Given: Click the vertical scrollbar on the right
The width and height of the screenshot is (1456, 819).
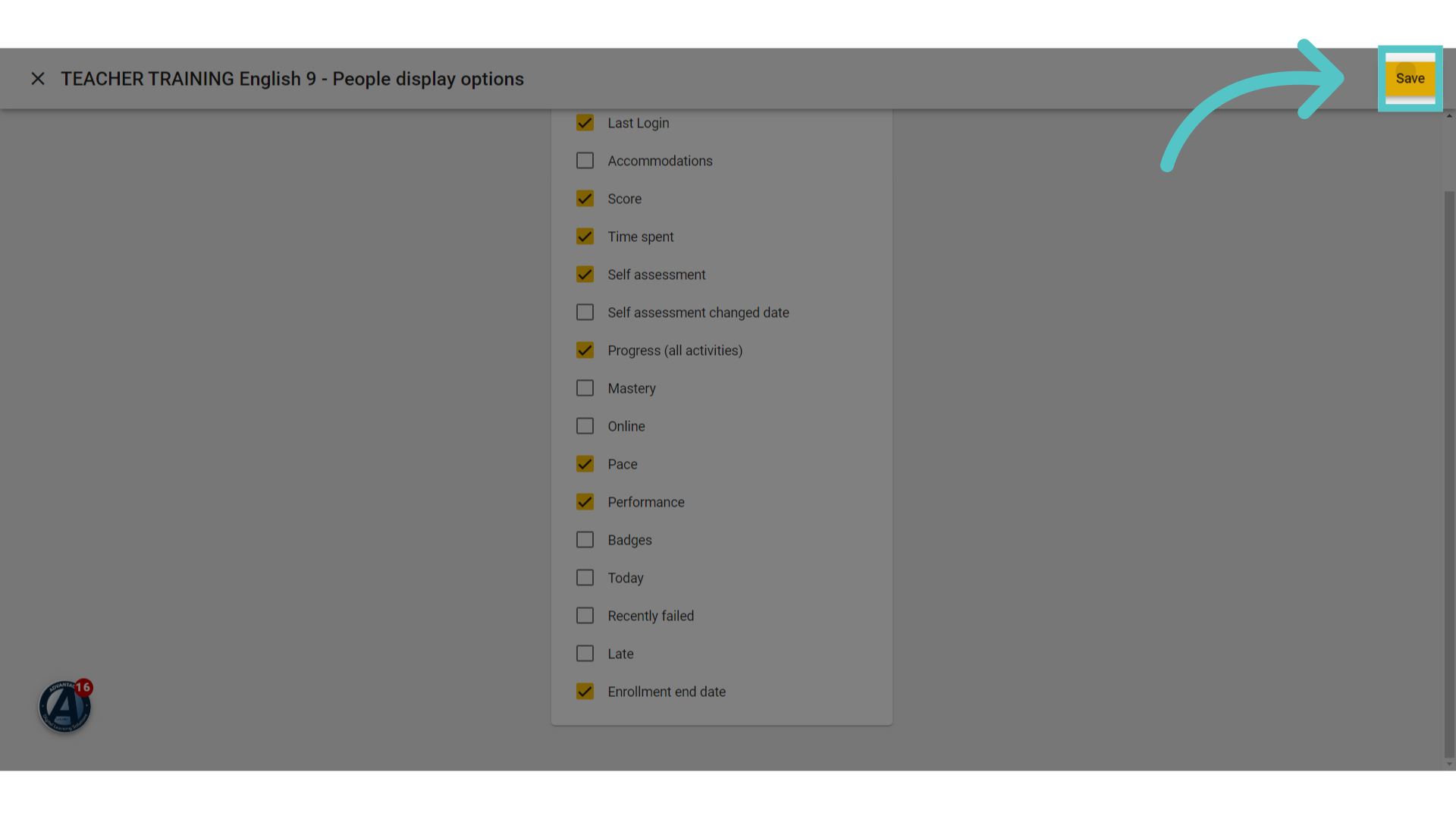Looking at the screenshot, I should [1449, 474].
